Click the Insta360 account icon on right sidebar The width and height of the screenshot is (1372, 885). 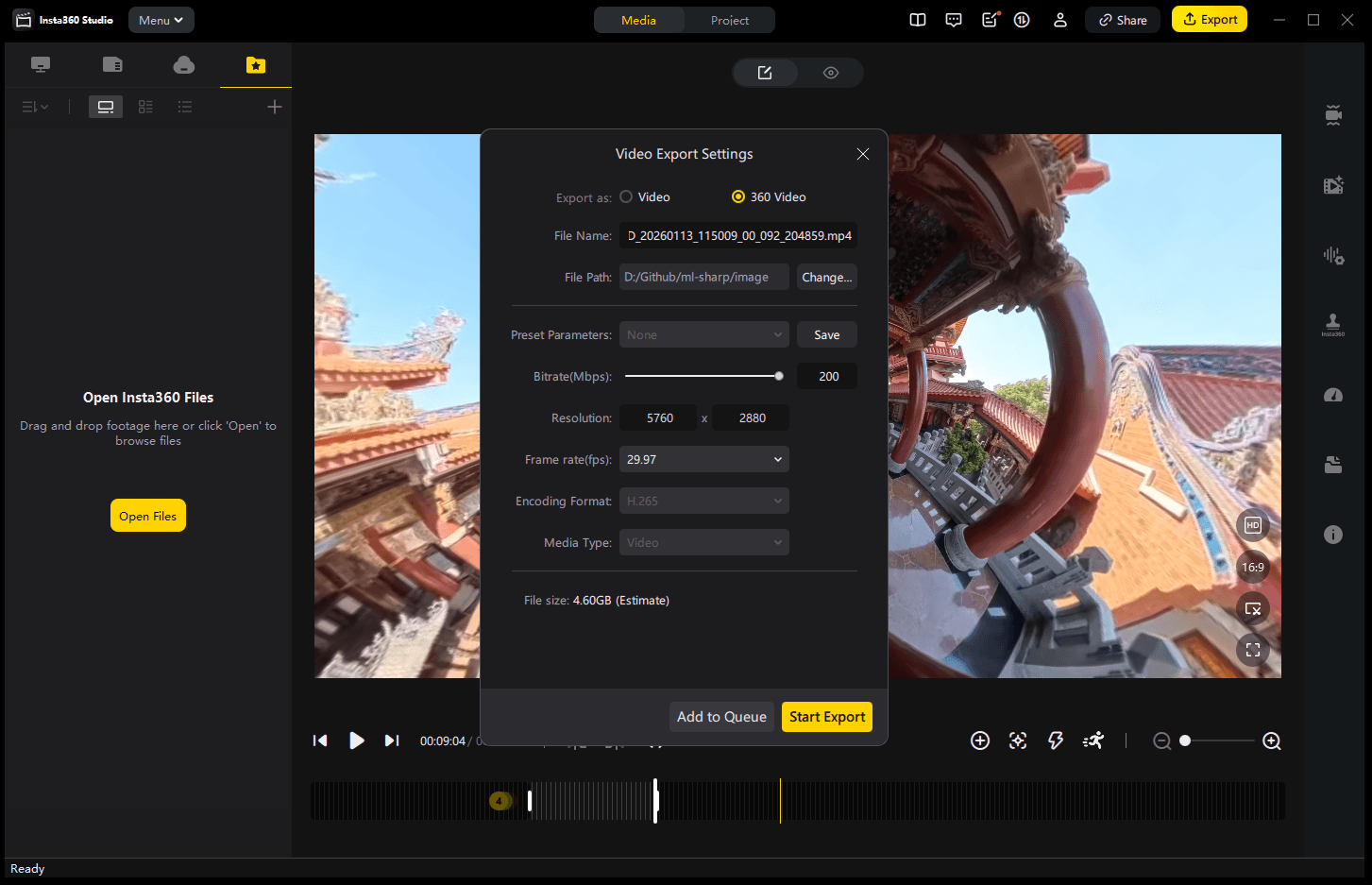pos(1332,324)
